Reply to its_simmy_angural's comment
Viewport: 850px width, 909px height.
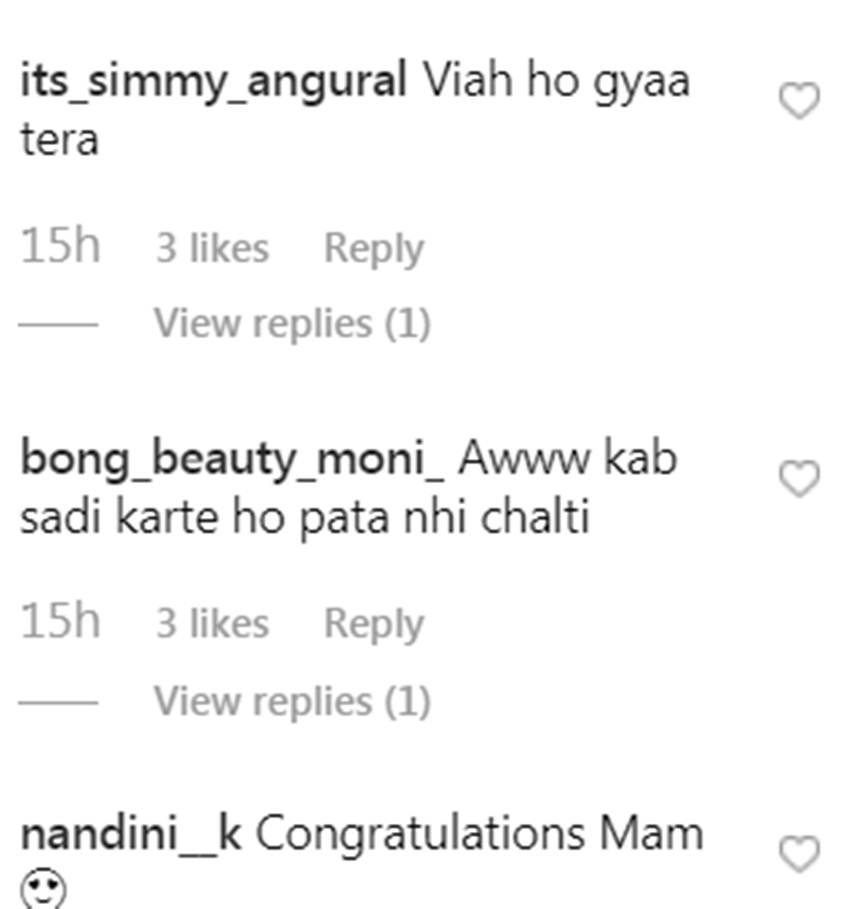tap(373, 248)
